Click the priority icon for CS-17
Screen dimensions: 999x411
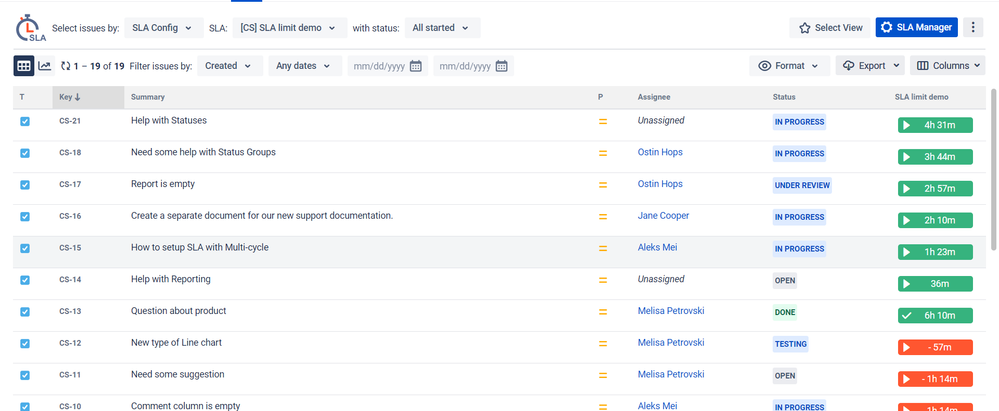(603, 185)
